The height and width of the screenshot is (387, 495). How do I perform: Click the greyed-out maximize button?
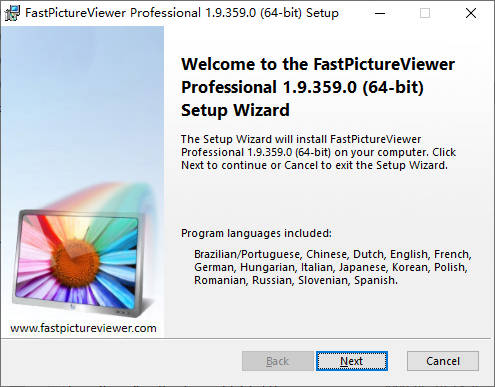[x=425, y=13]
